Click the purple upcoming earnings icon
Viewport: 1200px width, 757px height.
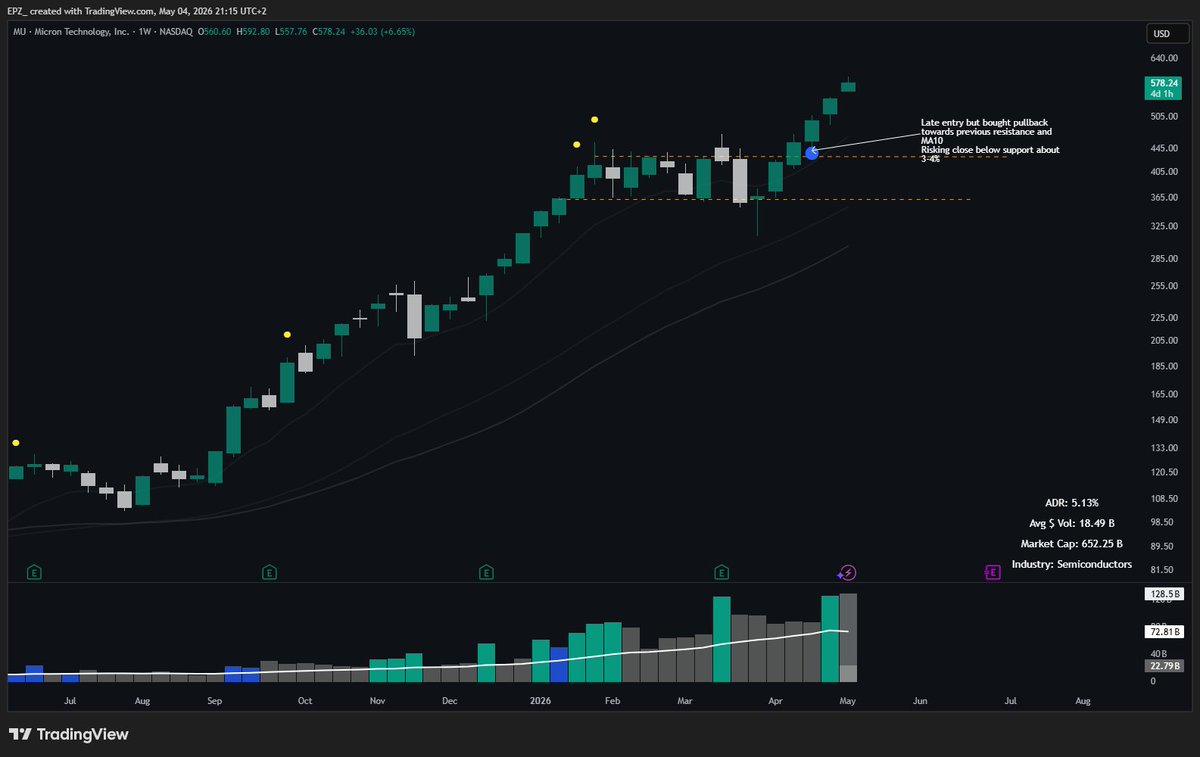992,573
